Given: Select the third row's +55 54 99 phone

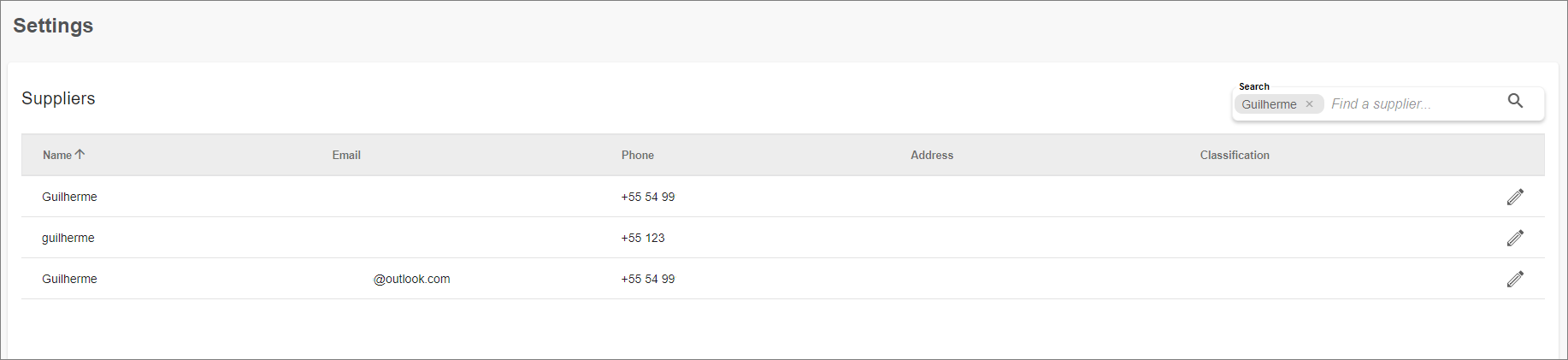Looking at the screenshot, I should [648, 279].
